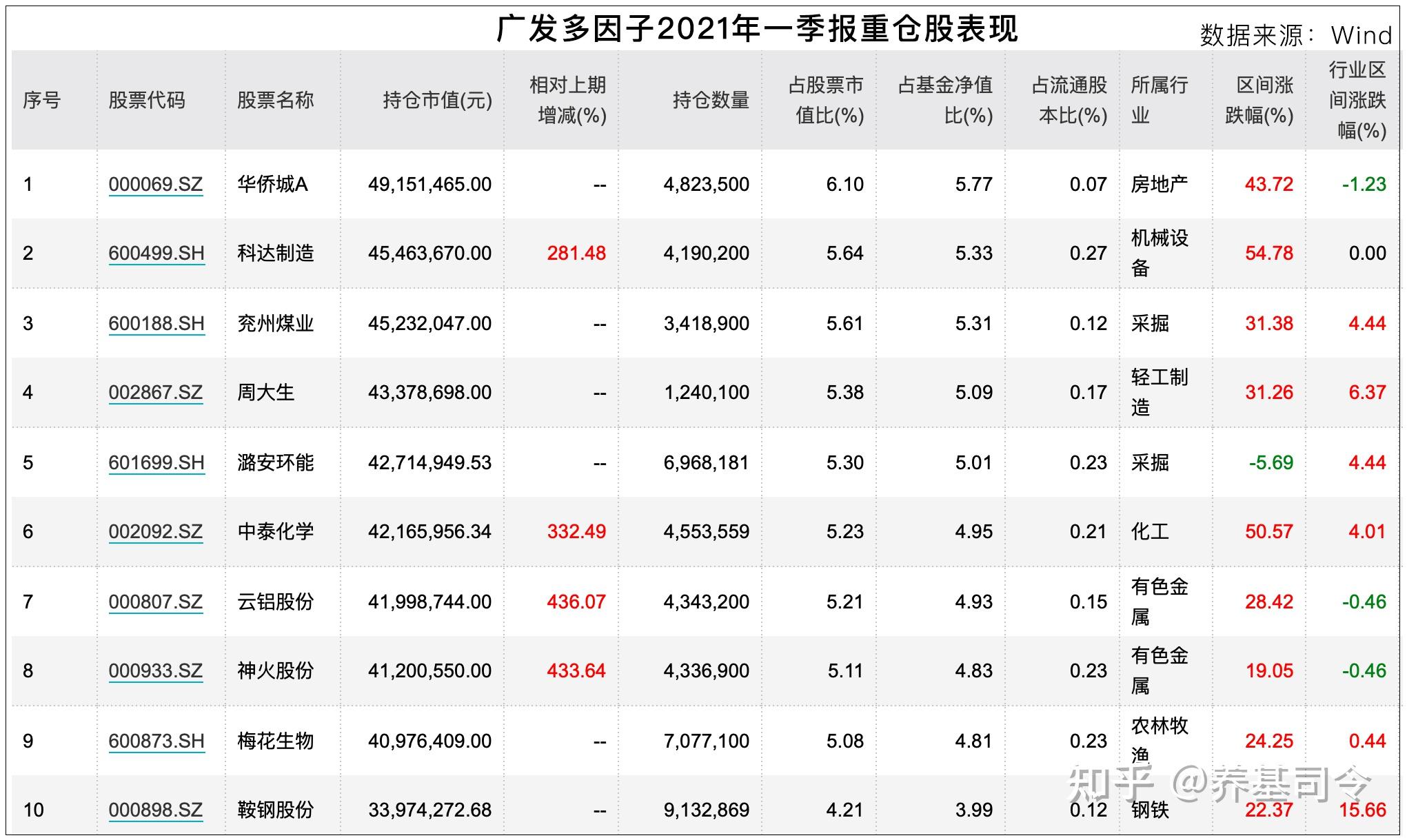Open stock code link 000069.SZ
Image resolution: width=1407 pixels, height=840 pixels.
(156, 185)
